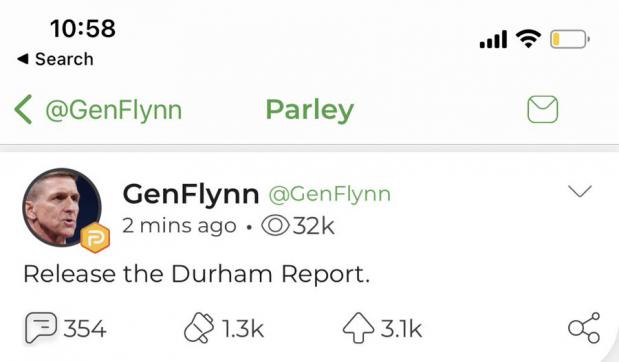Viewport: 619px width, 362px height.
Task: Tap the GenFlynn display name
Action: (x=191, y=194)
